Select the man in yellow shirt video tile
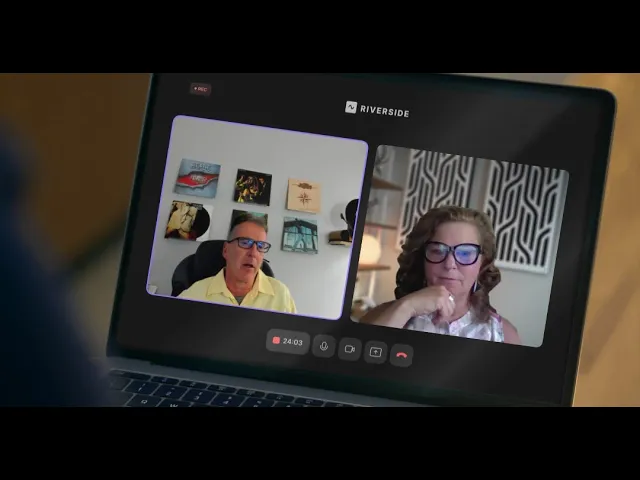The width and height of the screenshot is (640, 480). click(x=258, y=218)
